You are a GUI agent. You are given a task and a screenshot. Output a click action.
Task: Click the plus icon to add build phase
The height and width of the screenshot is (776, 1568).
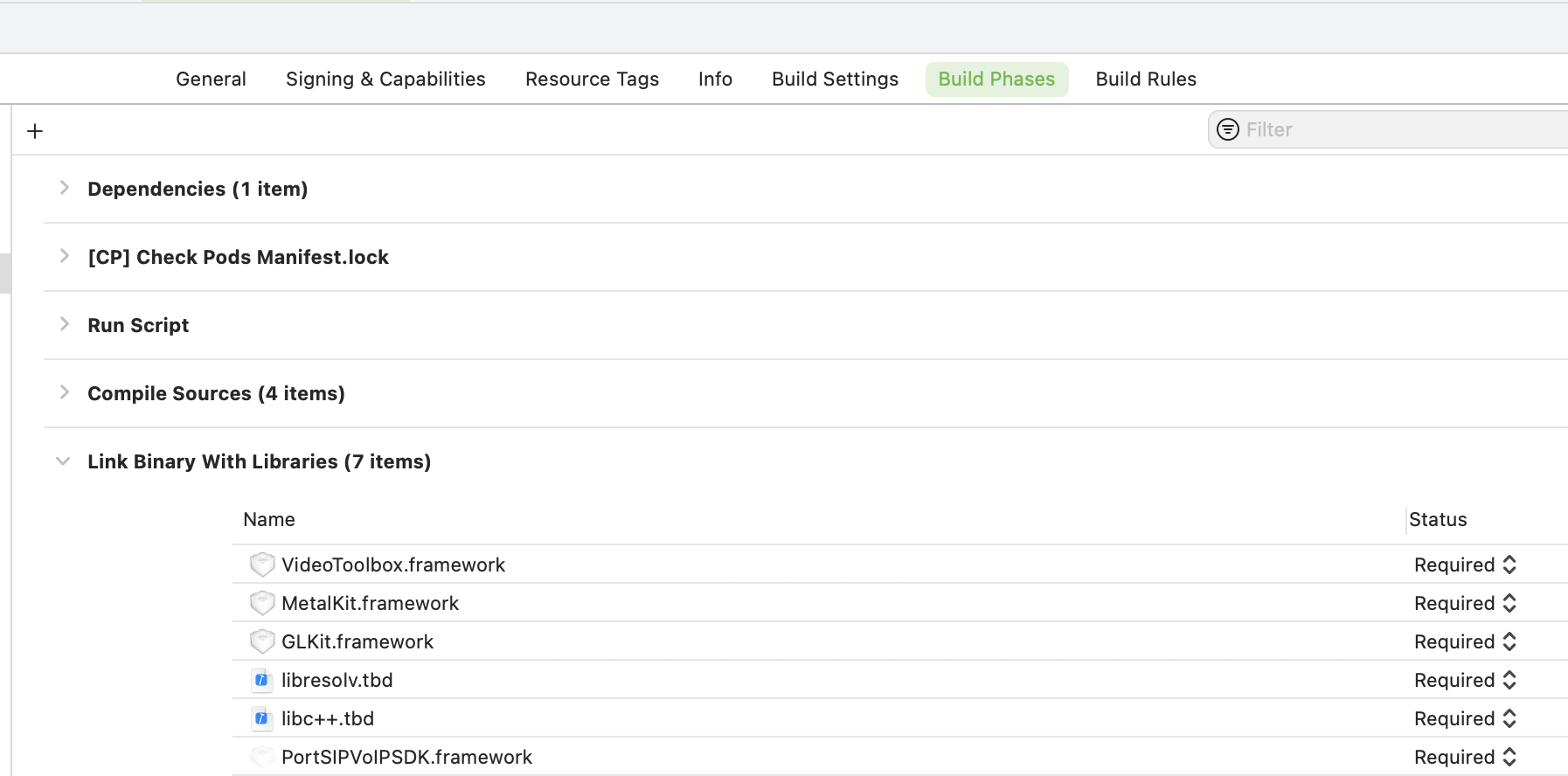[x=35, y=131]
